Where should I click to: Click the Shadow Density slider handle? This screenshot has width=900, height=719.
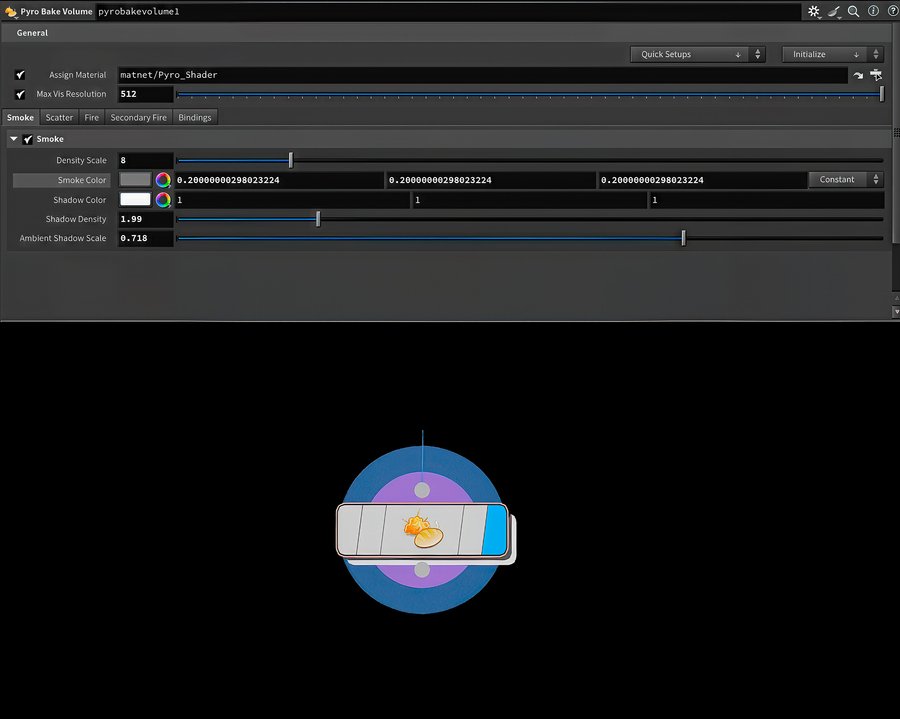point(318,219)
